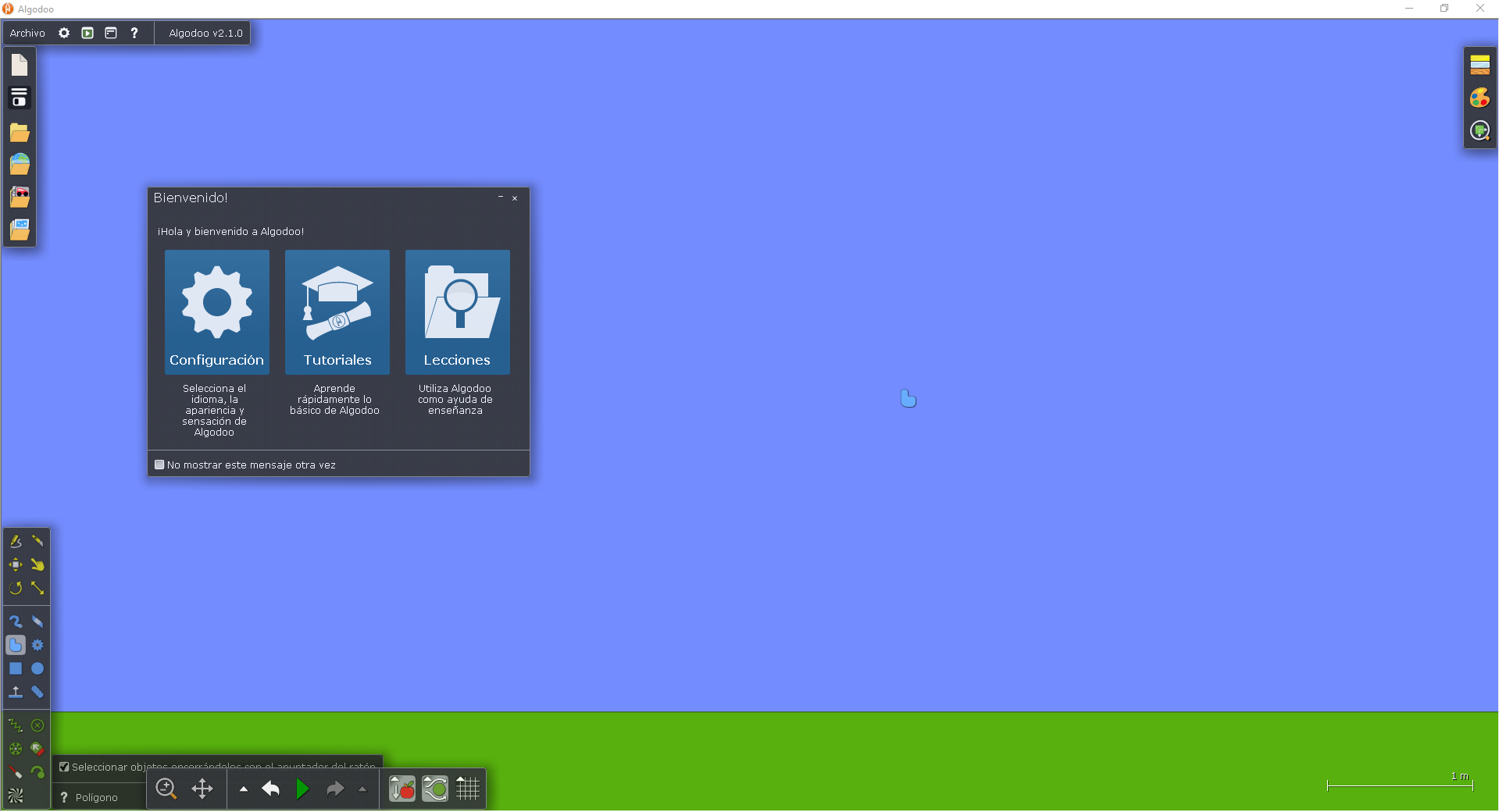Select the Fixate tool
The image size is (1499, 812).
(37, 725)
